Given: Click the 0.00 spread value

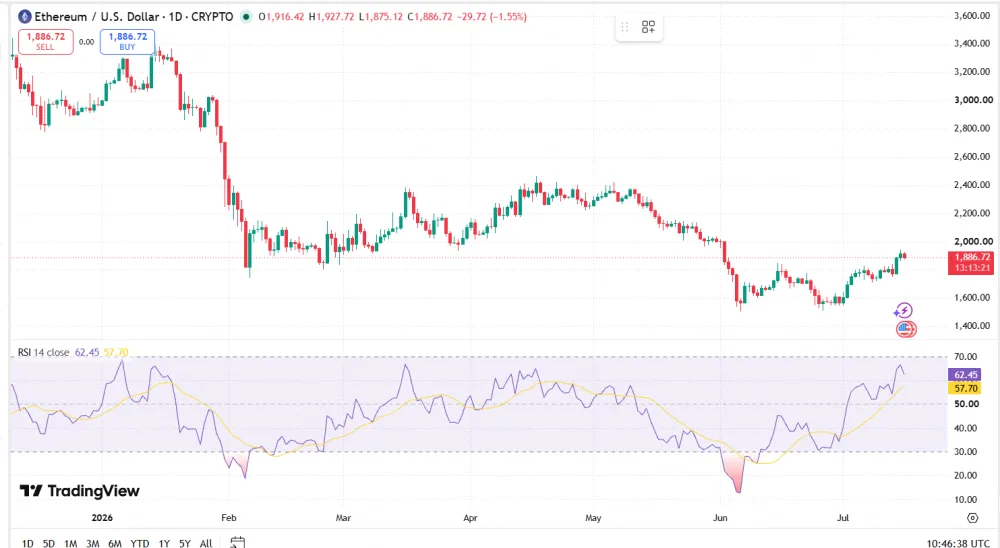Looking at the screenshot, I should coord(86,42).
